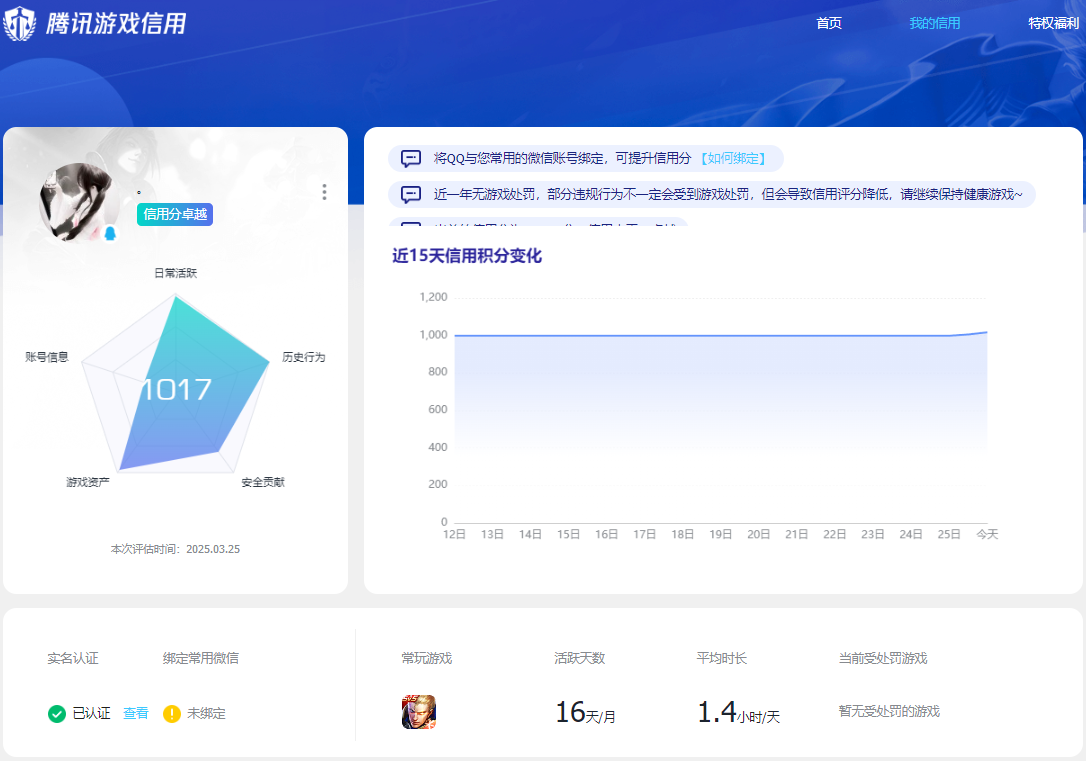Image resolution: width=1086 pixels, height=761 pixels.
Task: Click the QQ penguin badge on avatar
Action: point(109,233)
